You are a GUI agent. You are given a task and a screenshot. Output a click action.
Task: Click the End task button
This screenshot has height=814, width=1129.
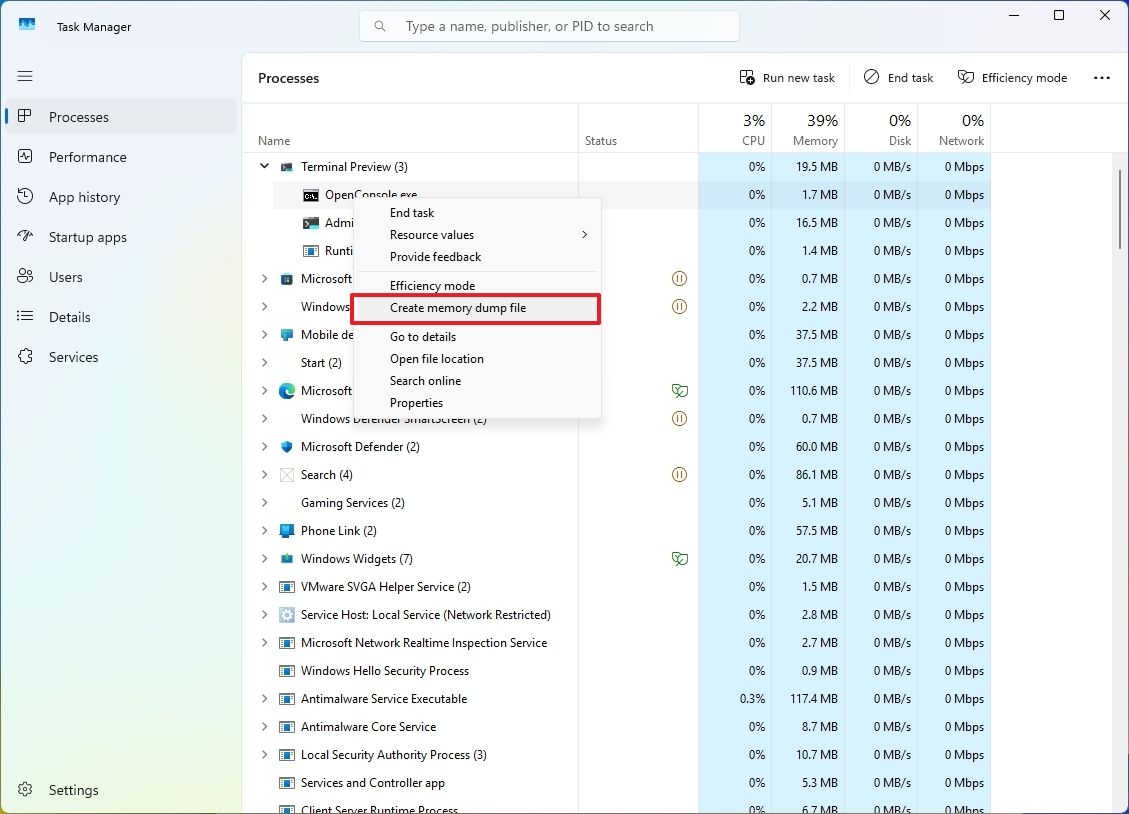(897, 77)
